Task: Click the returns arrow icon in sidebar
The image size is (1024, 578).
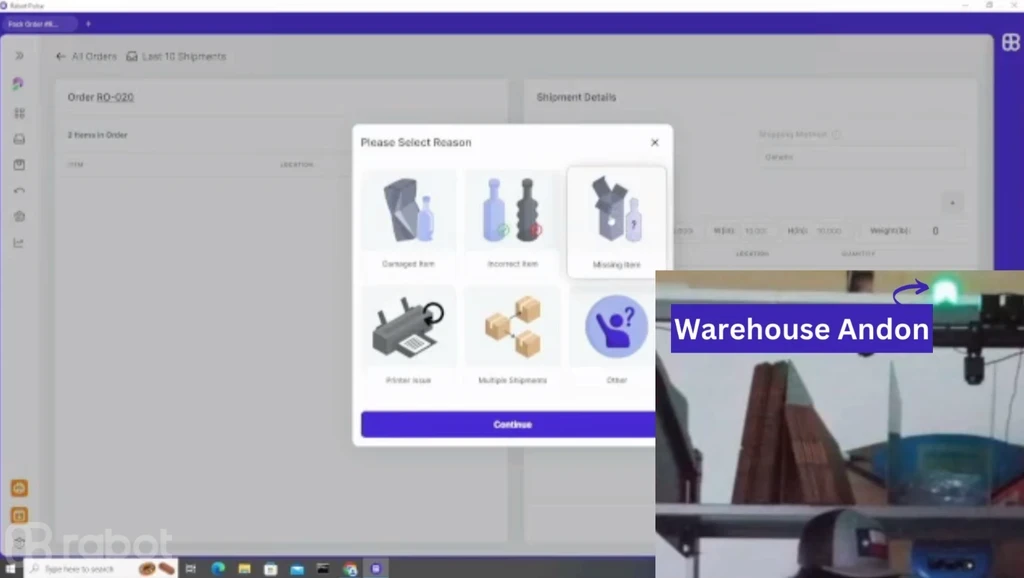Action: pos(19,191)
